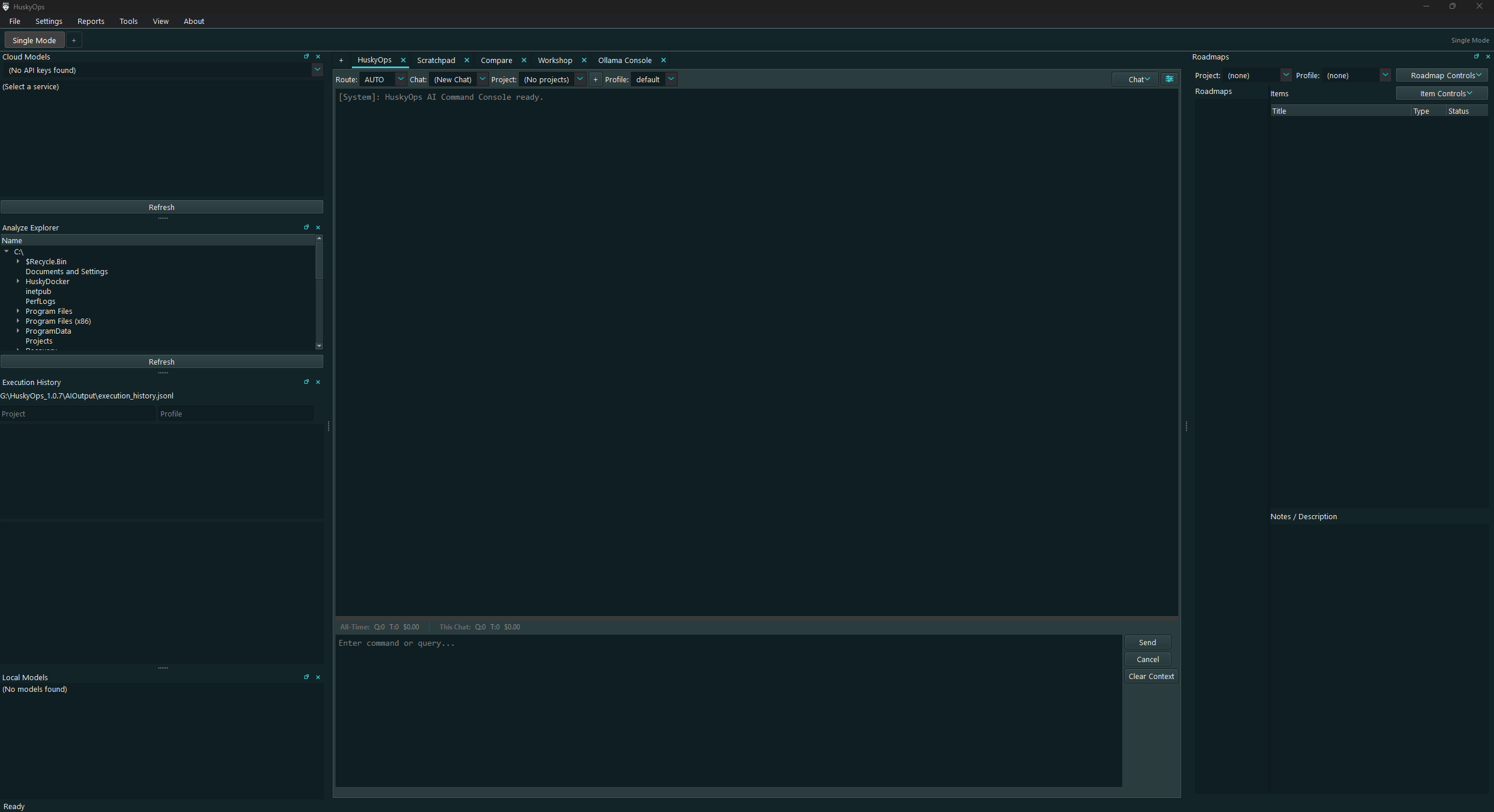1494x812 pixels.
Task: Close the Roadmaps panel
Action: (x=1488, y=57)
